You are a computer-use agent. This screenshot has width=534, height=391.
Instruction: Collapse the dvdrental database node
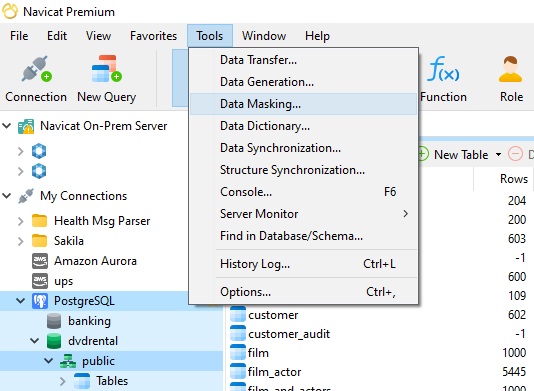[34, 341]
